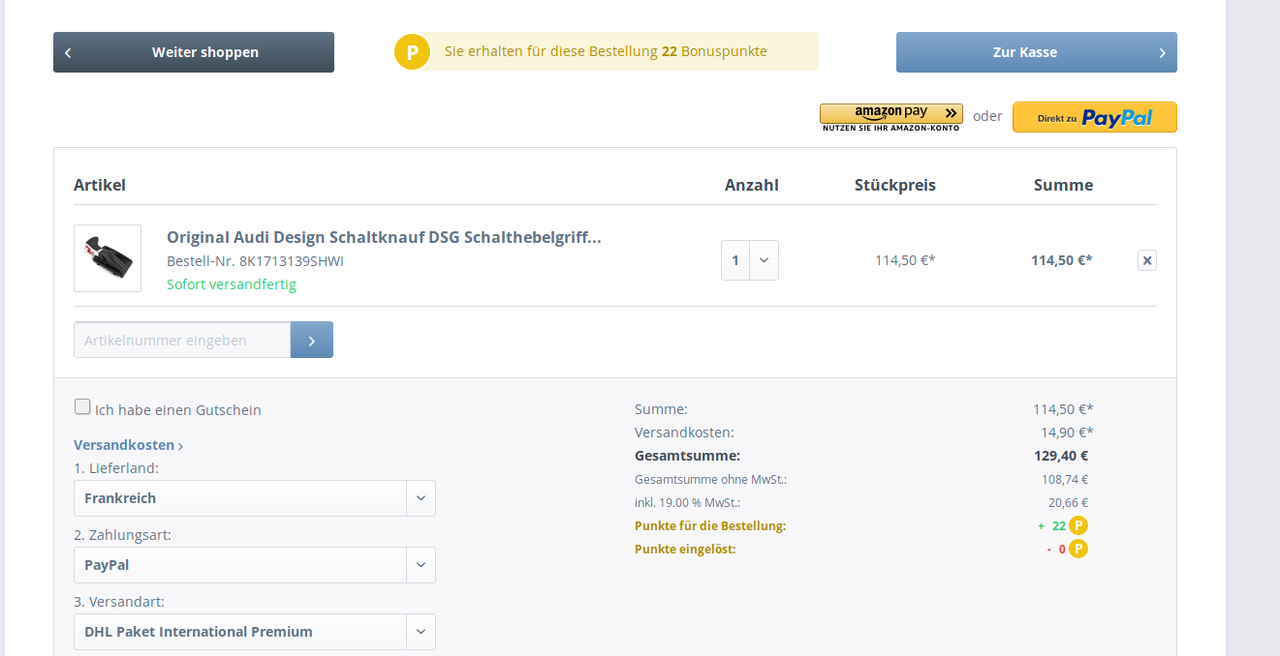
Task: Click the Amazon Pay logo button
Action: [x=891, y=117]
